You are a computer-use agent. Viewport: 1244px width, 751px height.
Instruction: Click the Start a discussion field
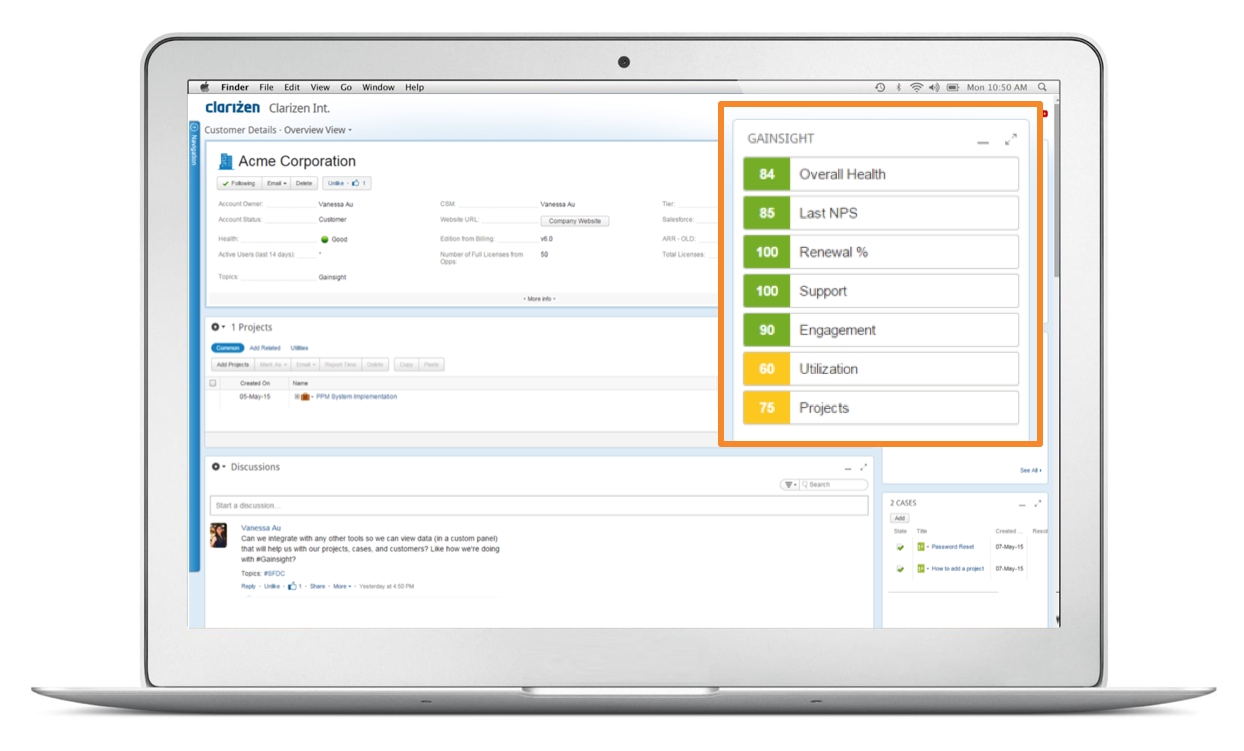click(x=539, y=506)
